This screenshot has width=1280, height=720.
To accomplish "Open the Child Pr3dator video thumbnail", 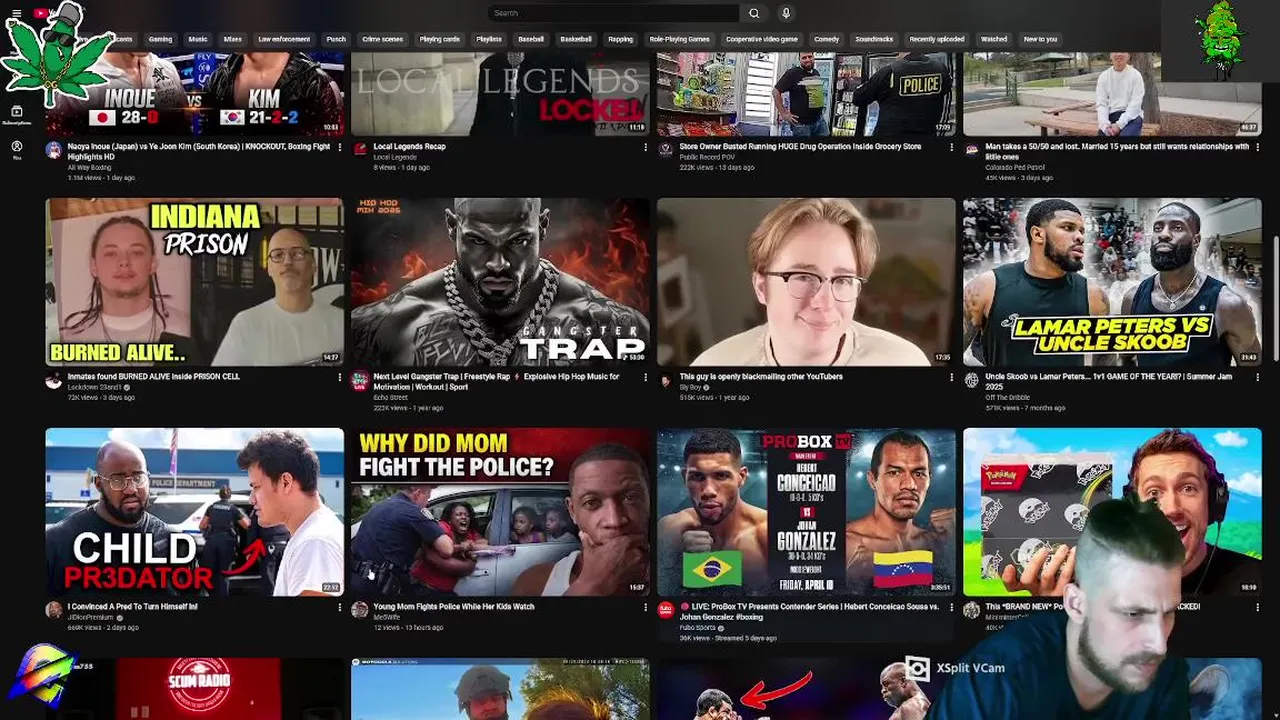I will [x=195, y=512].
